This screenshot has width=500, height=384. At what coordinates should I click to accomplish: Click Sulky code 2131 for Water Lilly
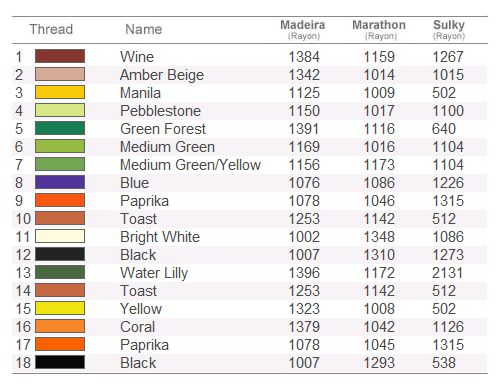(448, 273)
